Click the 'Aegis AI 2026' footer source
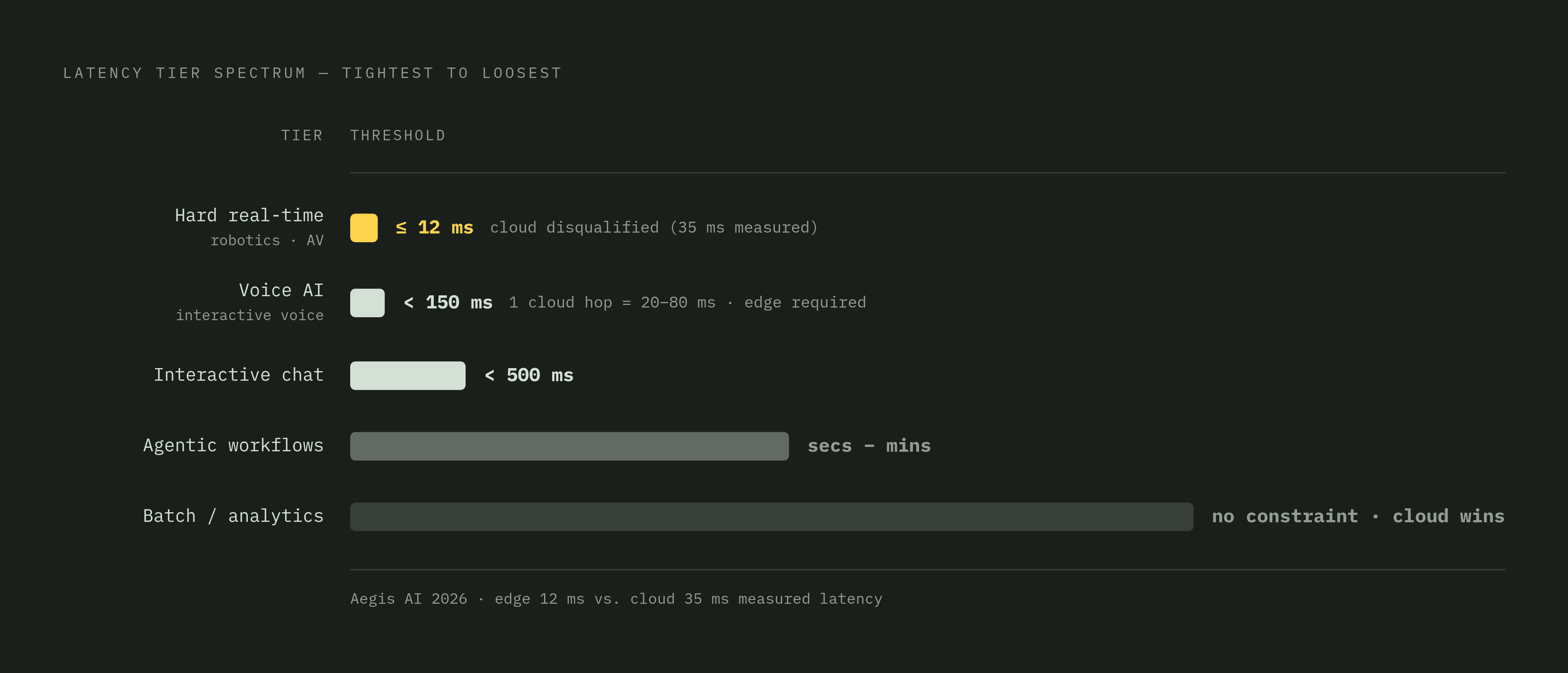 [409, 599]
